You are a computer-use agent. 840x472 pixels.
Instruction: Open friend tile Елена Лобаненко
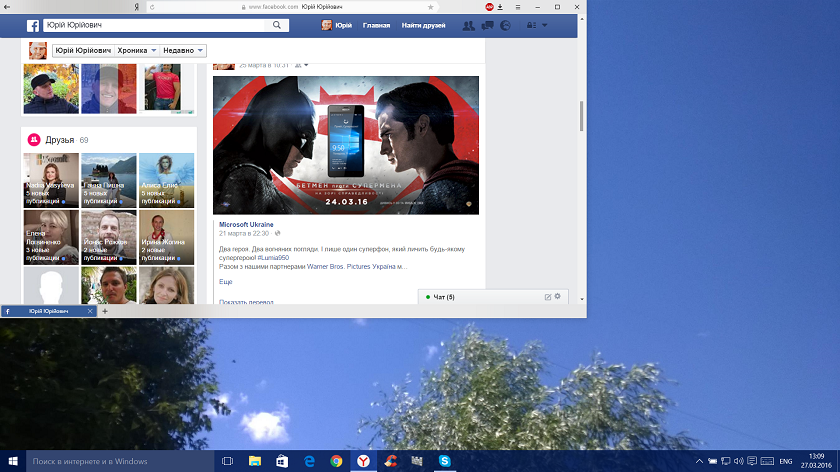[x=51, y=237]
